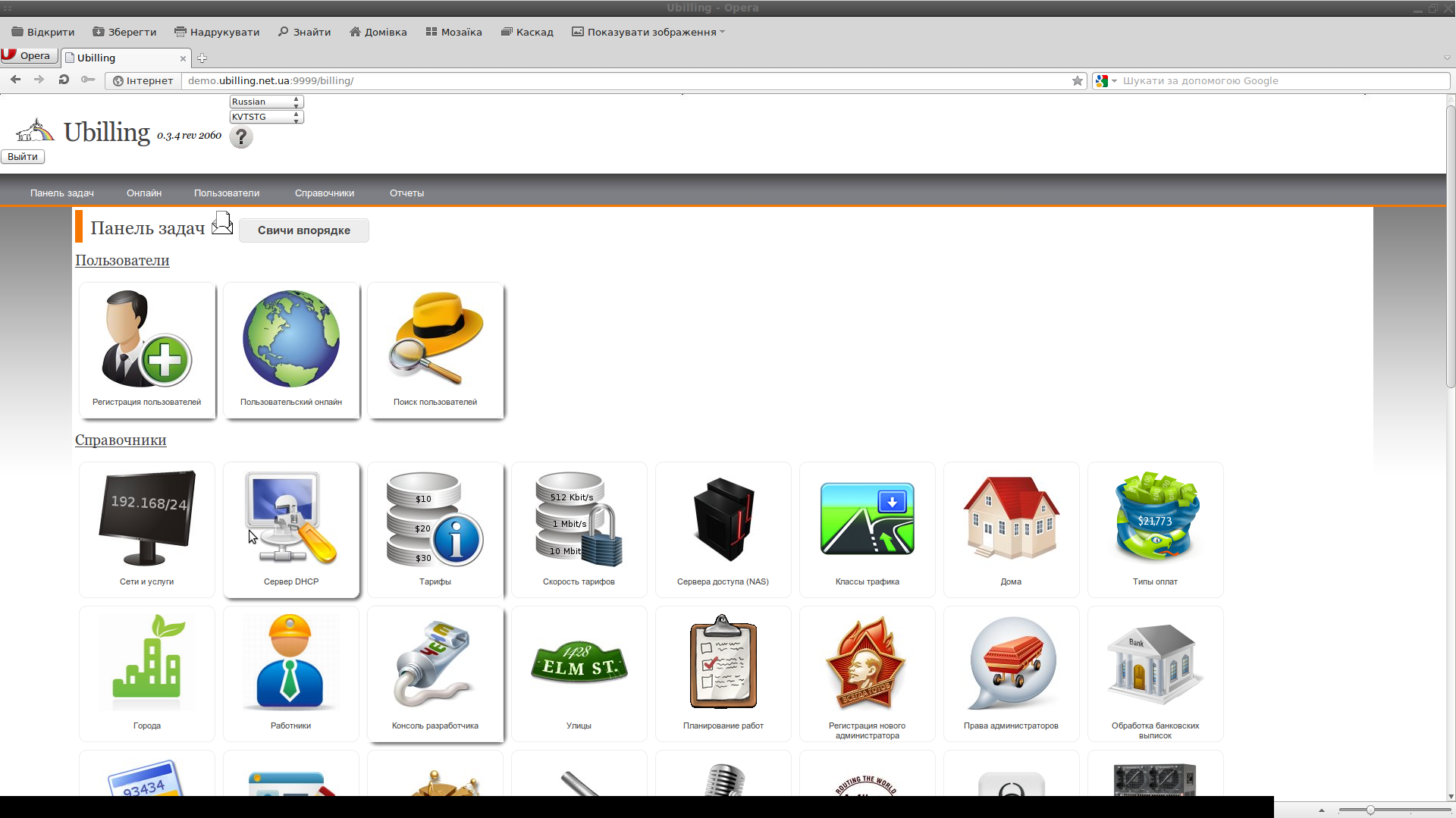The height and width of the screenshot is (818, 1456).
Task: Click the browser reload button
Action: click(x=64, y=80)
